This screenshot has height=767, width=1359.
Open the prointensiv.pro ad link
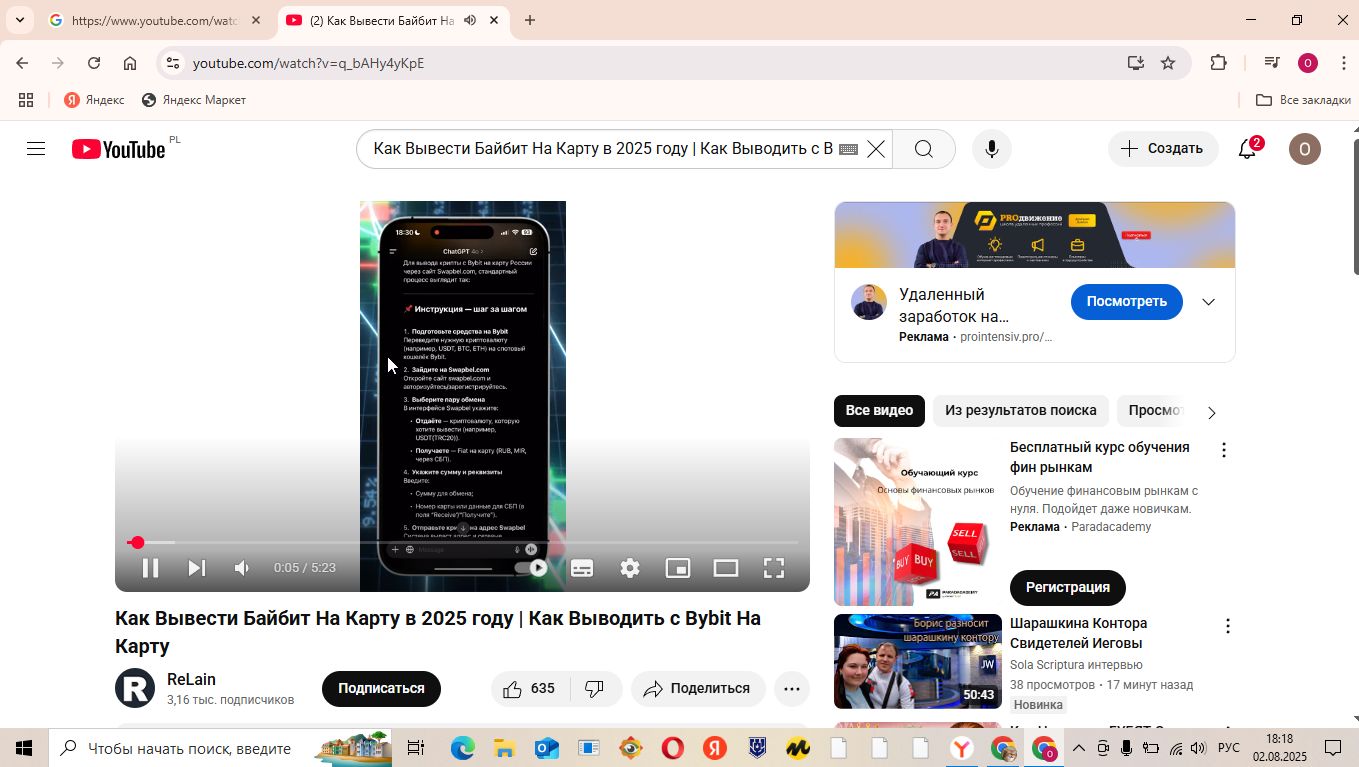1006,337
